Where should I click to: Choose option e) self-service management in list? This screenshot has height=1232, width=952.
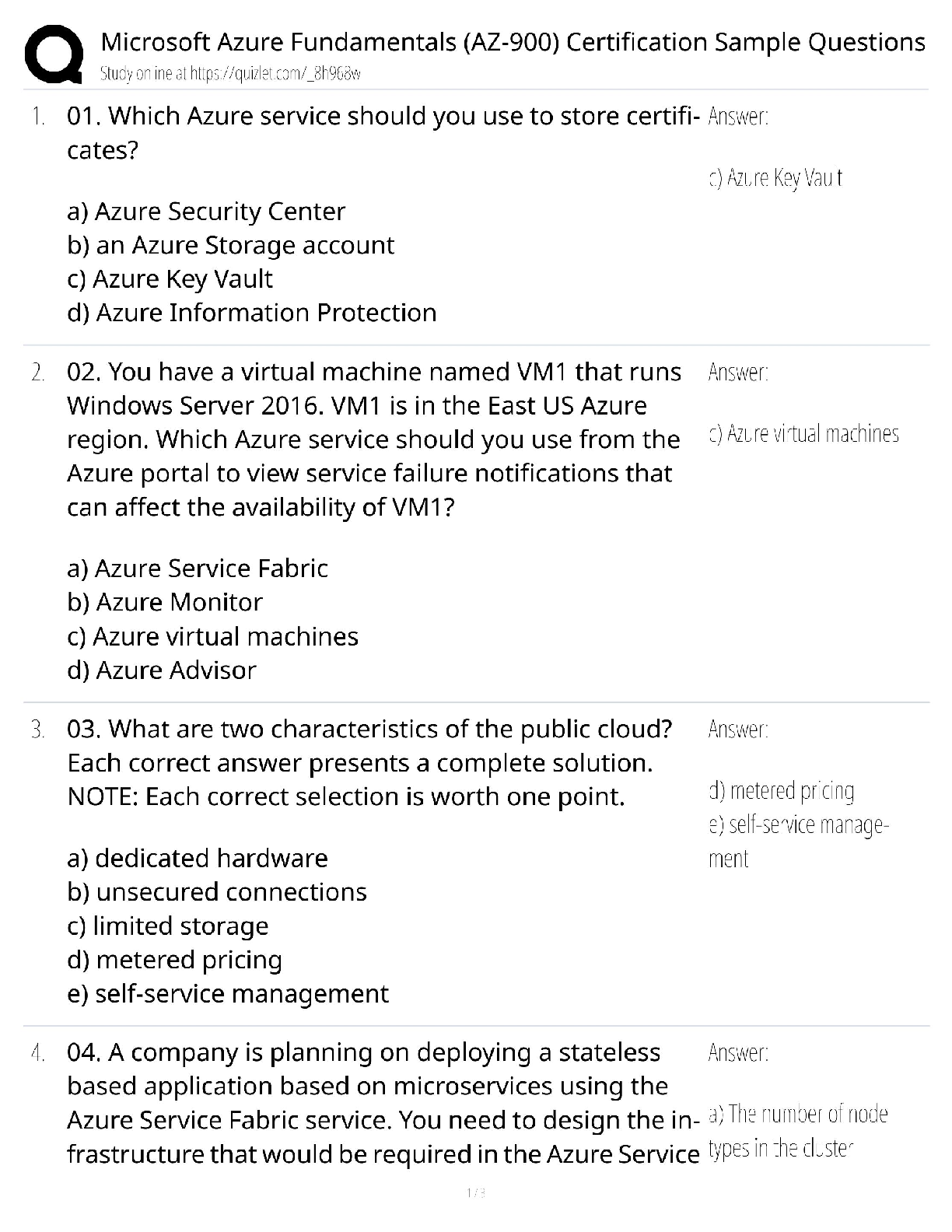[228, 994]
